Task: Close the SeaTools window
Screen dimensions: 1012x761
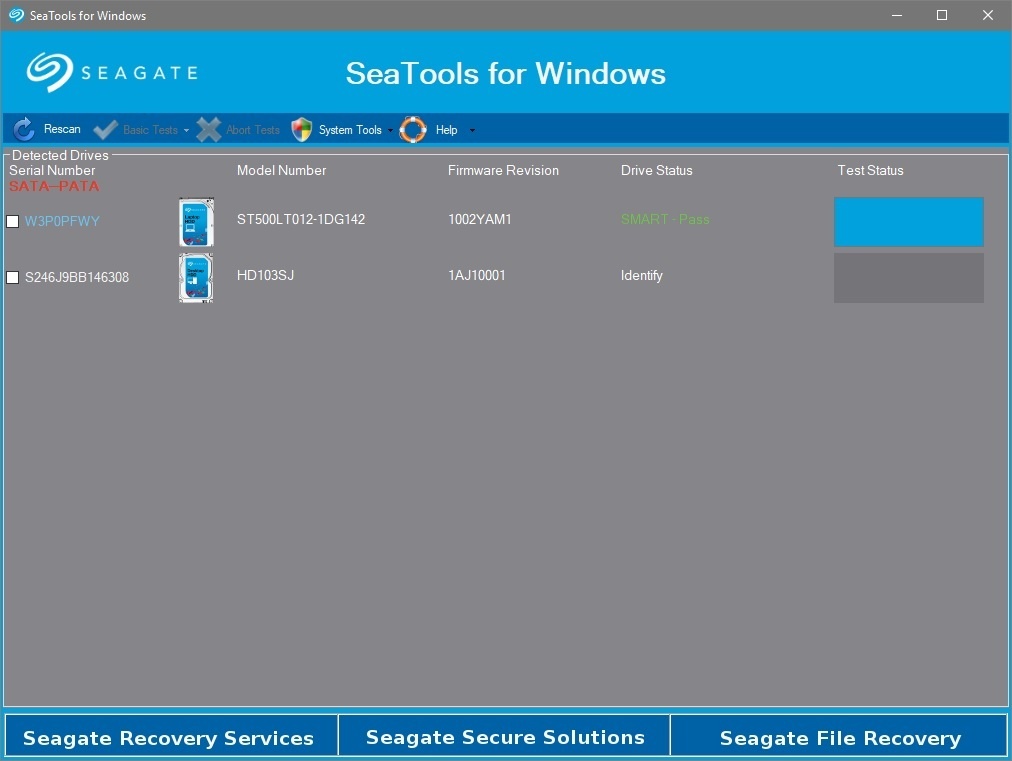Action: click(987, 15)
